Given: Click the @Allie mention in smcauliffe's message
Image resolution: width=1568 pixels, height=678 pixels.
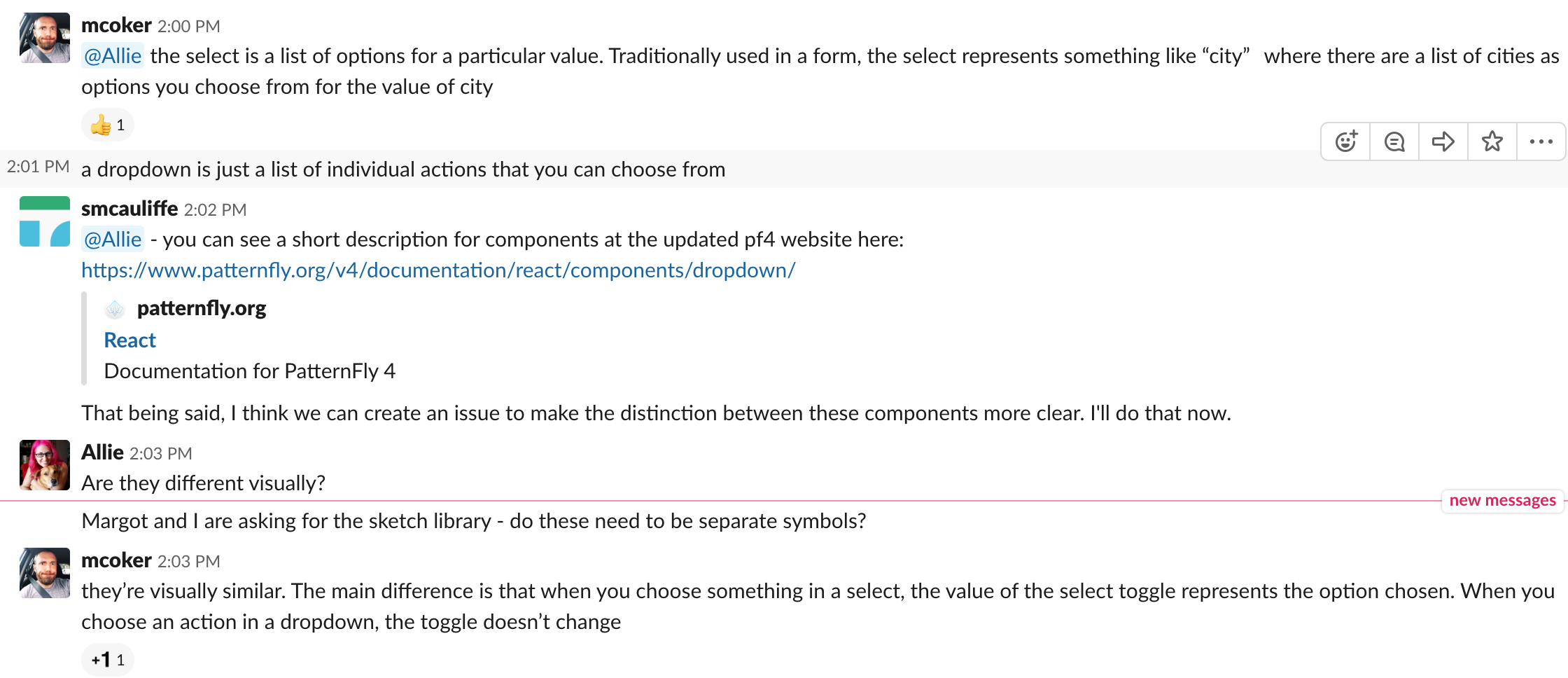Looking at the screenshot, I should click(x=113, y=239).
